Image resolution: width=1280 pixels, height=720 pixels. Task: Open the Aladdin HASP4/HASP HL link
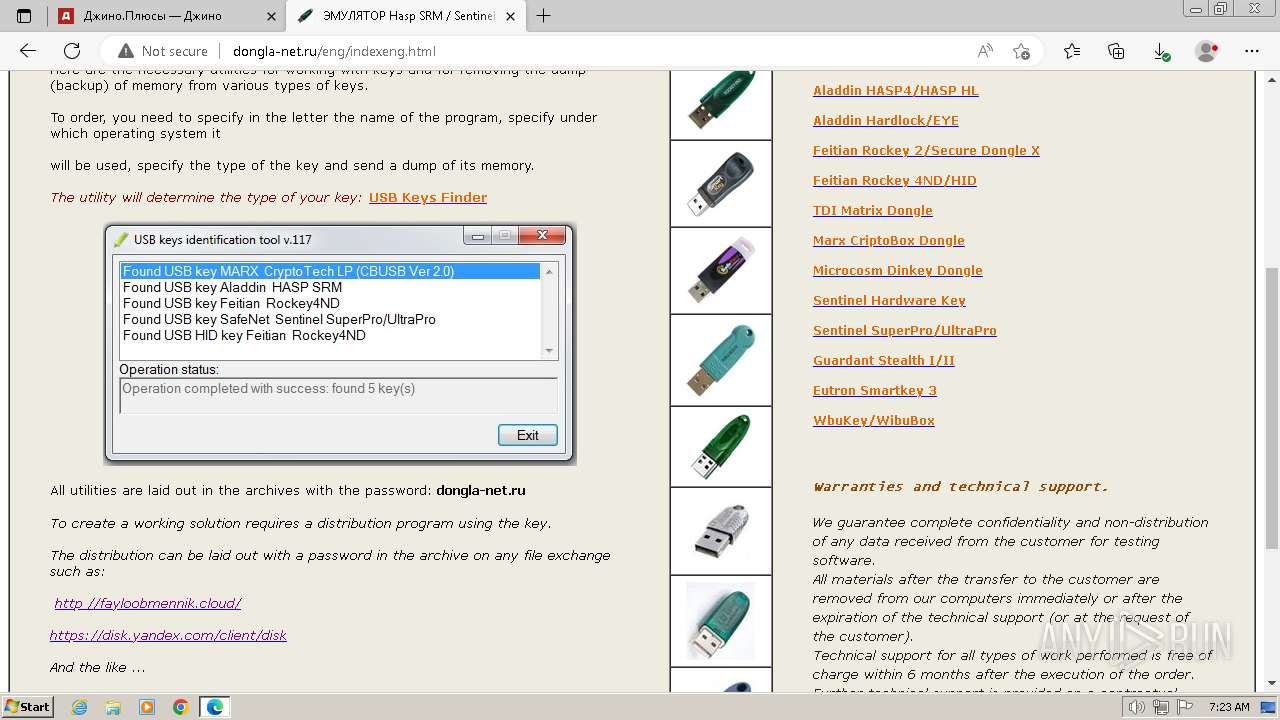[x=896, y=90]
